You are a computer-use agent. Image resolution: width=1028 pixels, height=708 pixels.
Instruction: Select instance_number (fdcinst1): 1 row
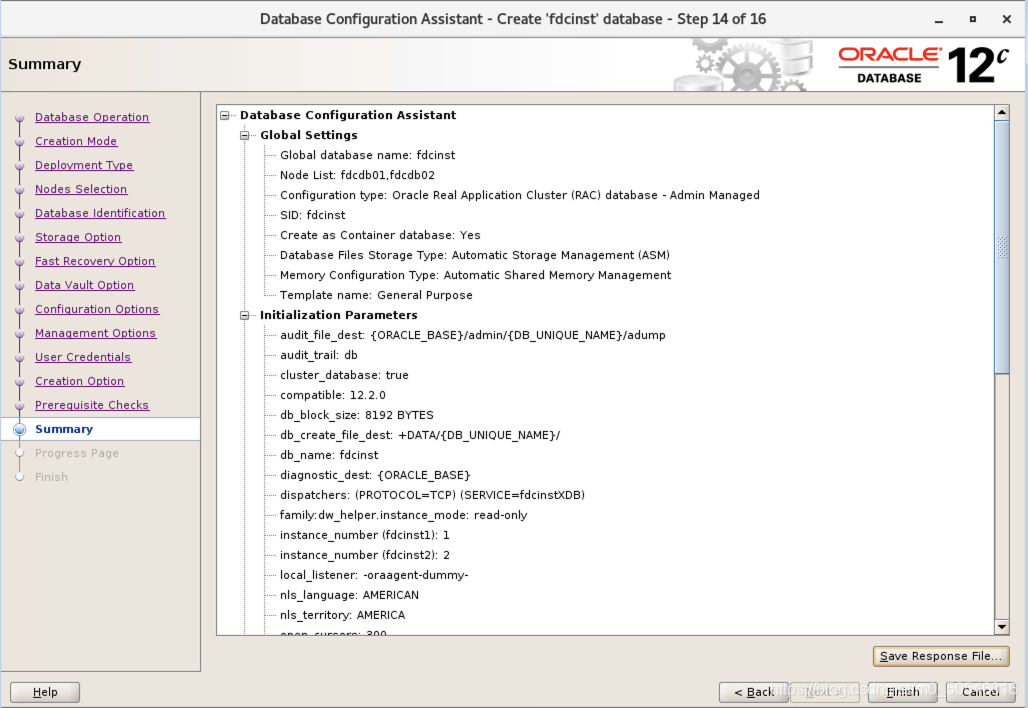pos(365,535)
